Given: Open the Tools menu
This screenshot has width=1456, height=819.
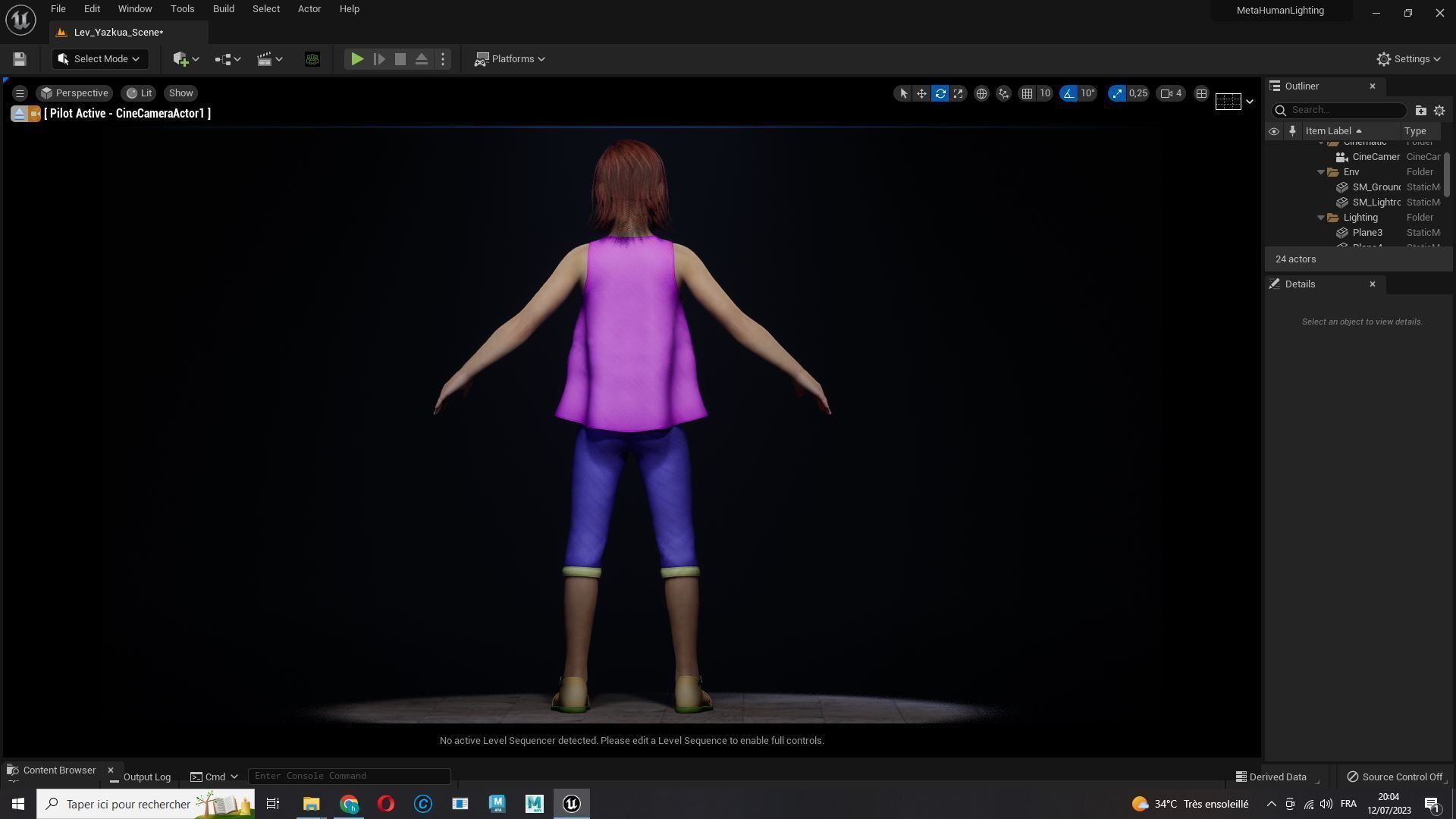Looking at the screenshot, I should [x=182, y=9].
